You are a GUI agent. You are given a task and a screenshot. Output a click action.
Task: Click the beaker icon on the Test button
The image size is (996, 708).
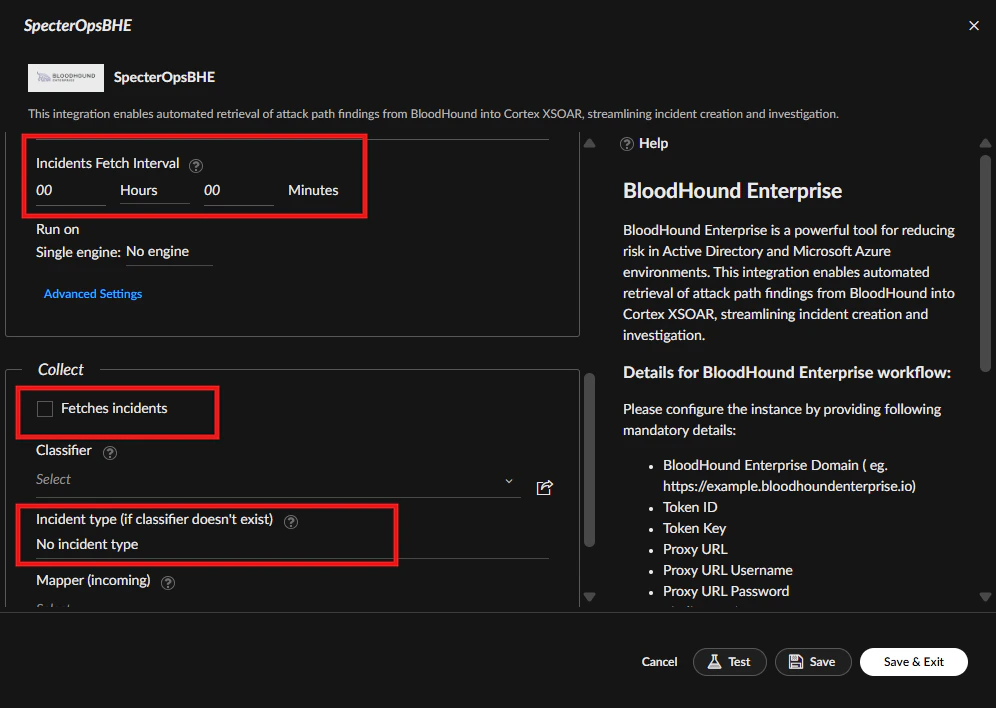coord(714,661)
